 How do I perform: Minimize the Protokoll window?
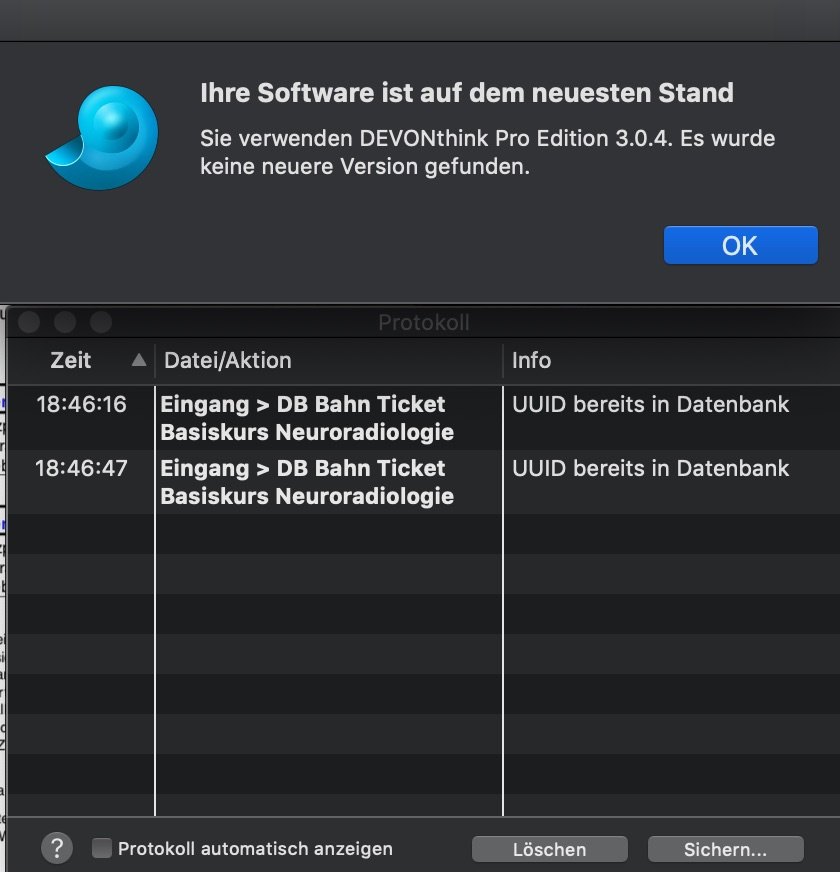click(x=65, y=322)
